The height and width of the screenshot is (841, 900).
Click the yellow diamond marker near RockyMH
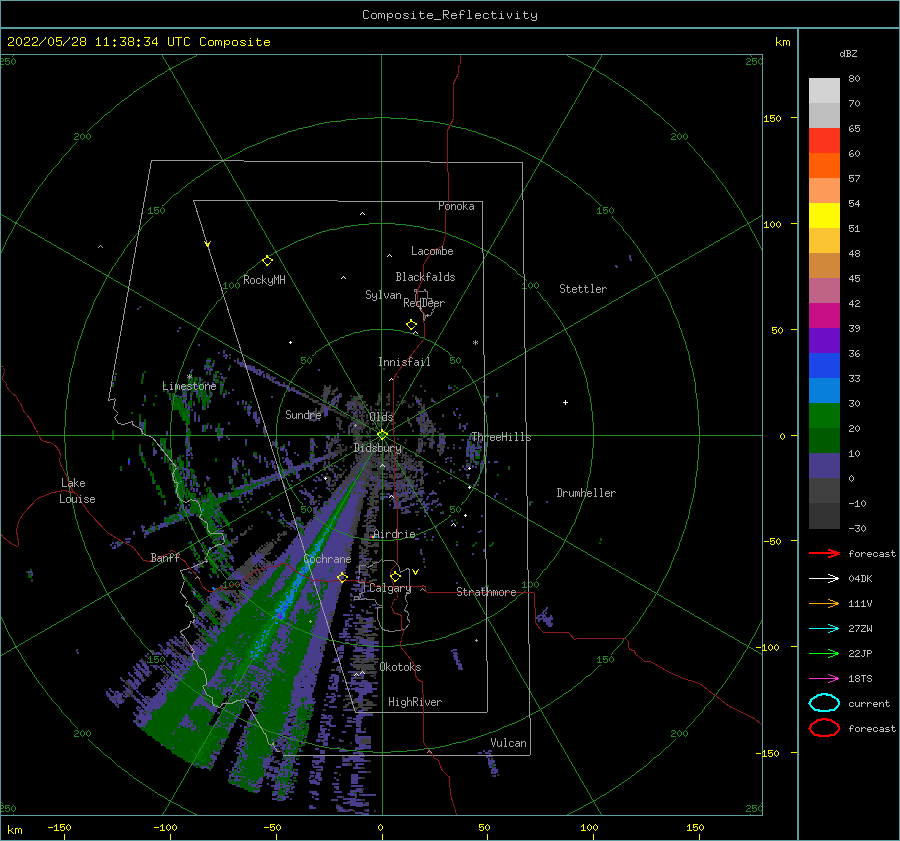tap(267, 261)
